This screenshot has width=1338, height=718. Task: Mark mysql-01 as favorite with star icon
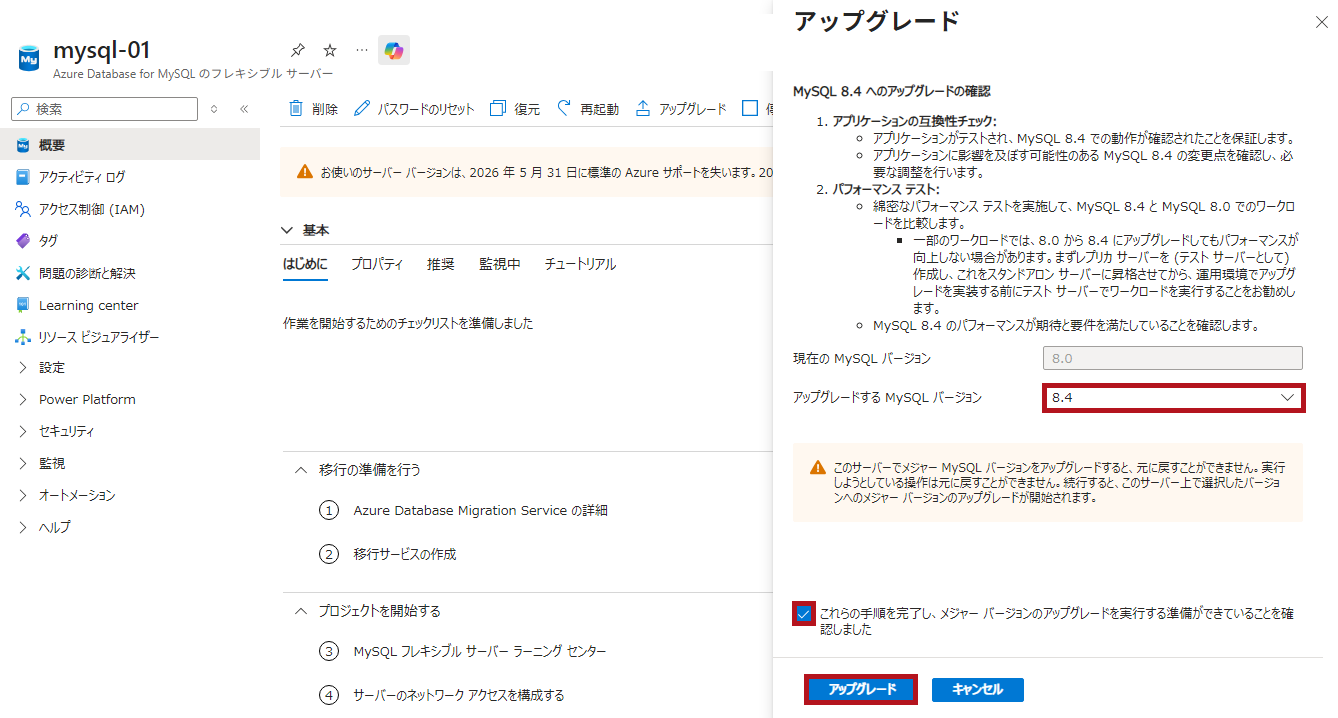(x=330, y=51)
